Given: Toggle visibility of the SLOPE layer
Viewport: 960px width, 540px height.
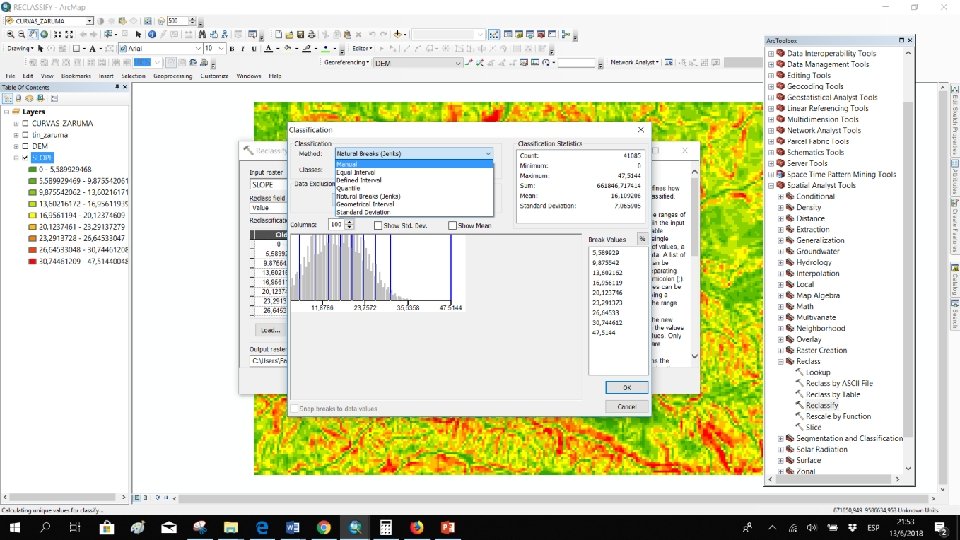Looking at the screenshot, I should [x=25, y=157].
